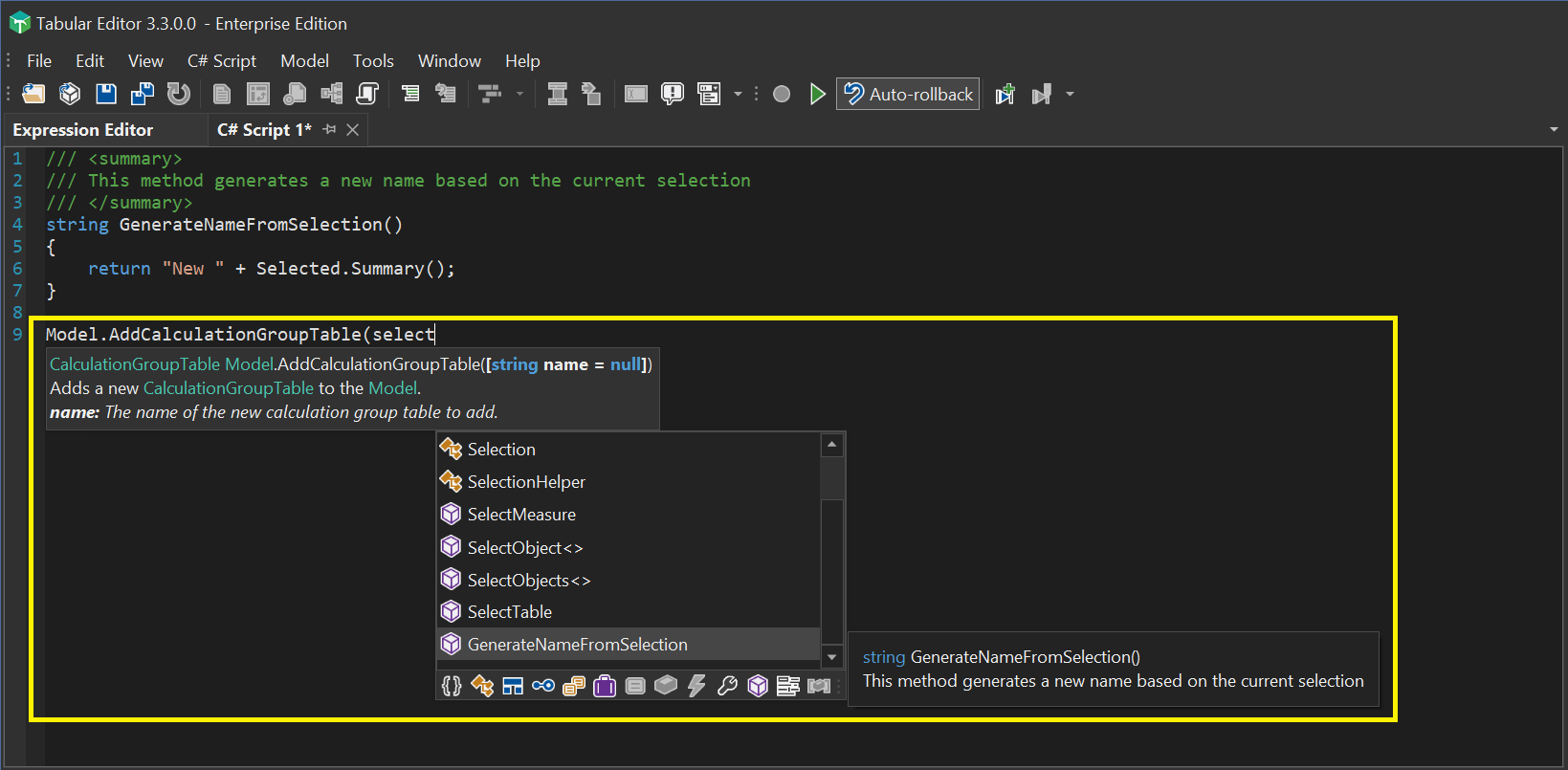Open dropdown arrow beside gray bars icon

click(519, 94)
